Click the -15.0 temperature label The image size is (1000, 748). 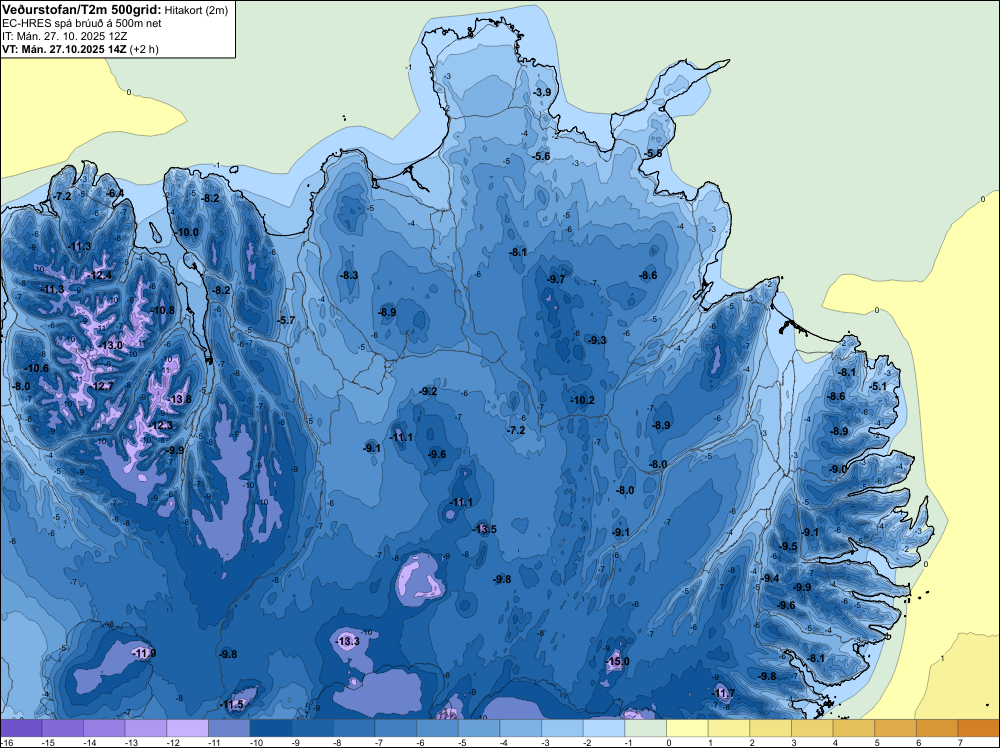click(617, 661)
